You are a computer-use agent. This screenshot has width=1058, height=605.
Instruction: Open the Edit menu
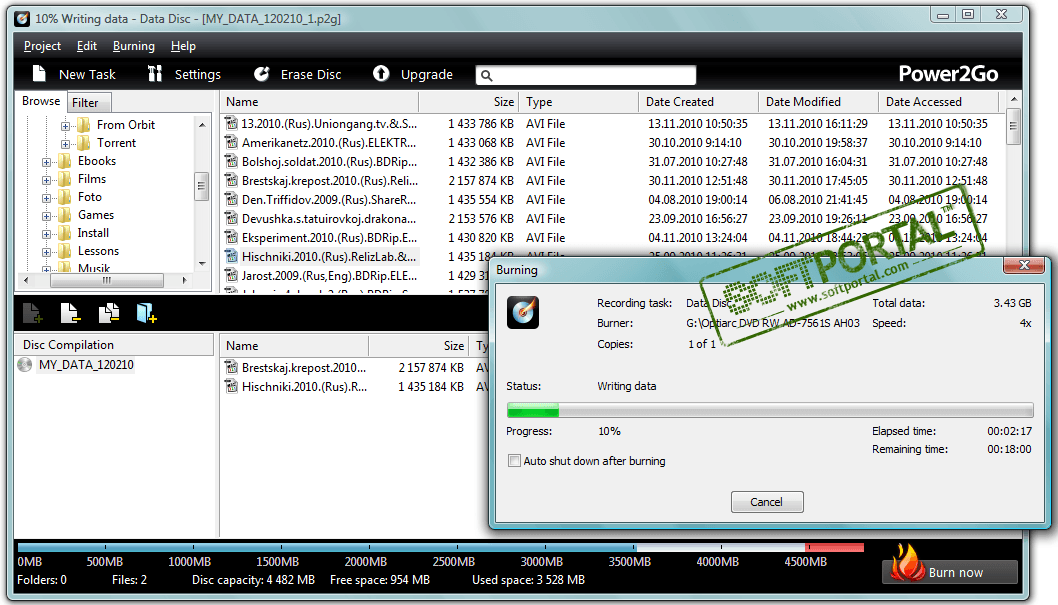(86, 46)
